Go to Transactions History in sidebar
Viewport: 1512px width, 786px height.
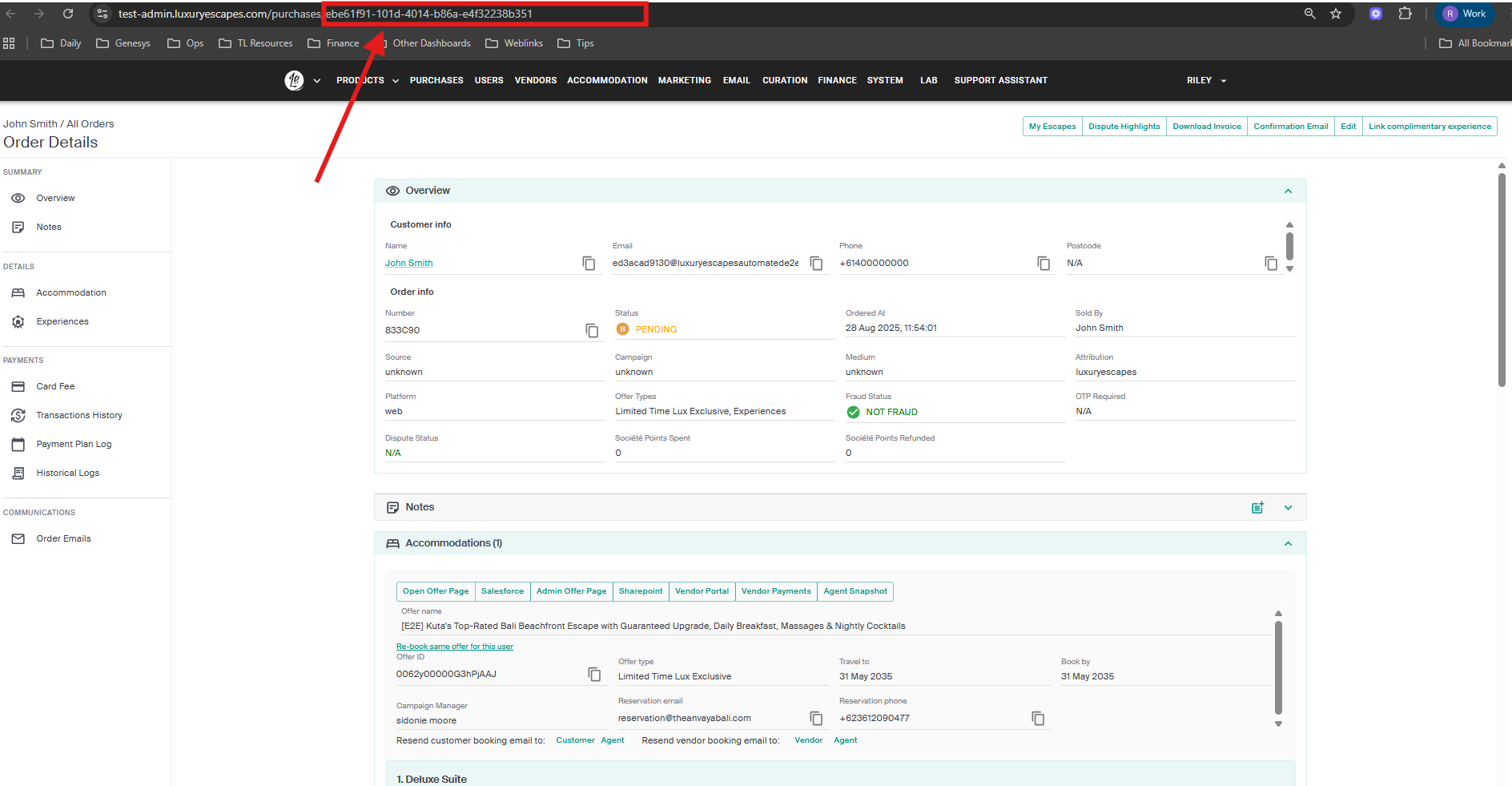coord(78,416)
